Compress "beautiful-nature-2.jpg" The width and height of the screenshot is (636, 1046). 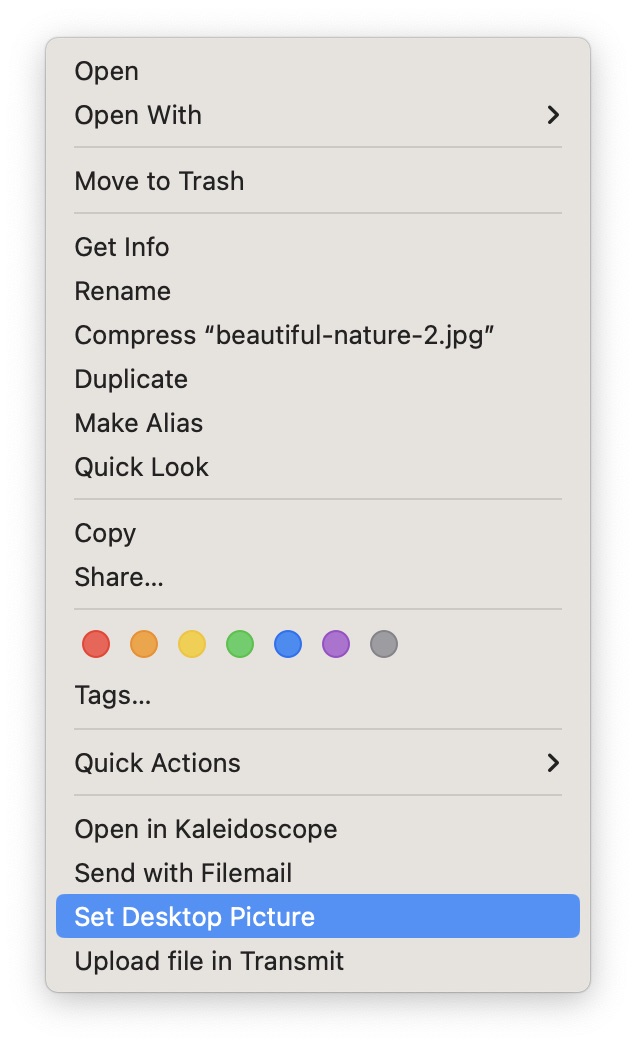pos(285,336)
